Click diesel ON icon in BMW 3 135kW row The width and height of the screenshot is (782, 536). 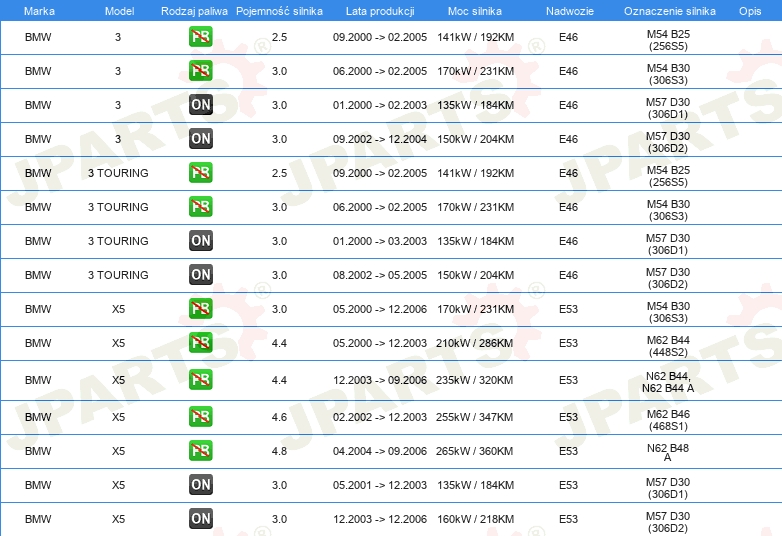pos(200,105)
